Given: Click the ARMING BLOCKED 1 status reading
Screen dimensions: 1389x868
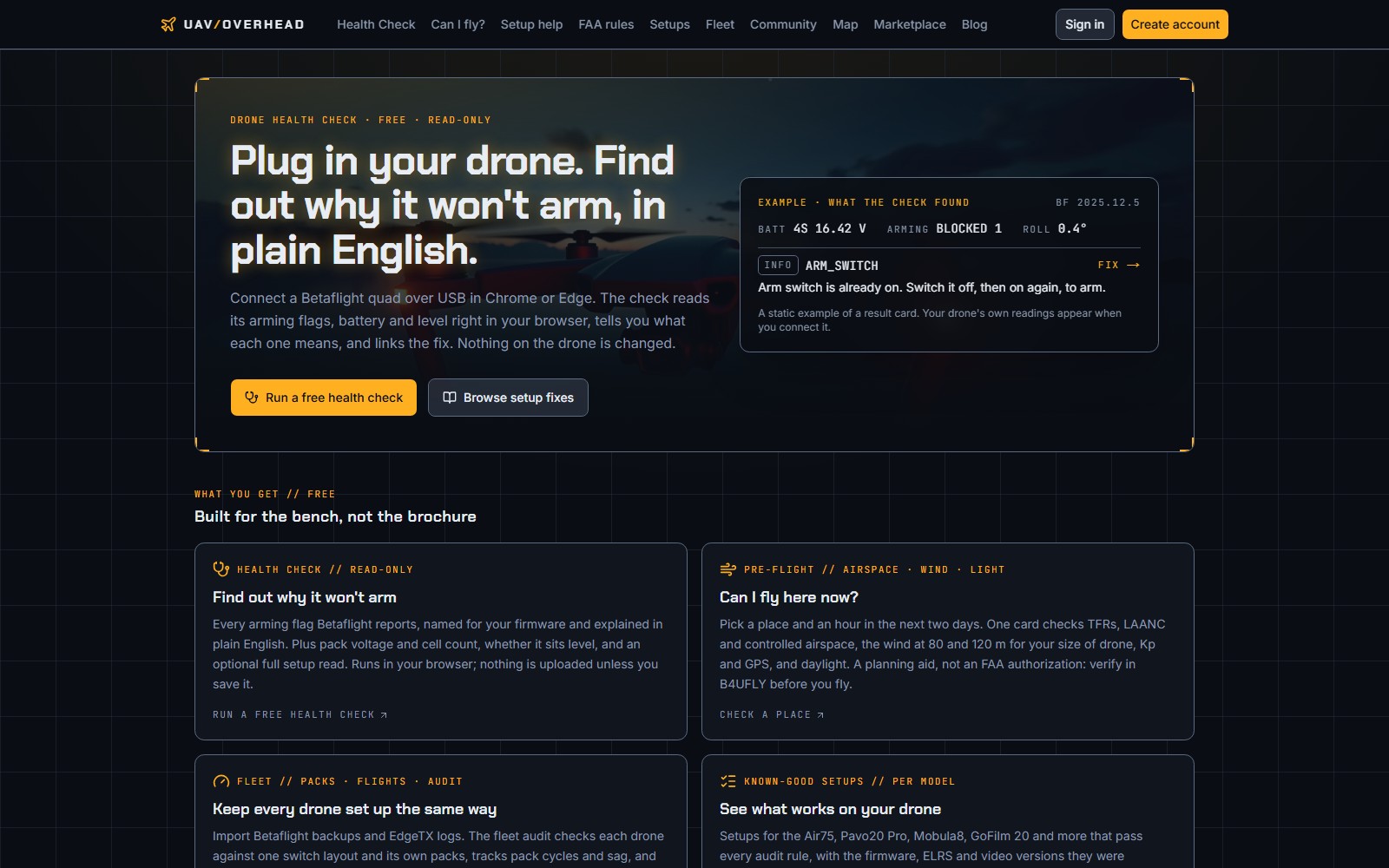Looking at the screenshot, I should [x=945, y=228].
